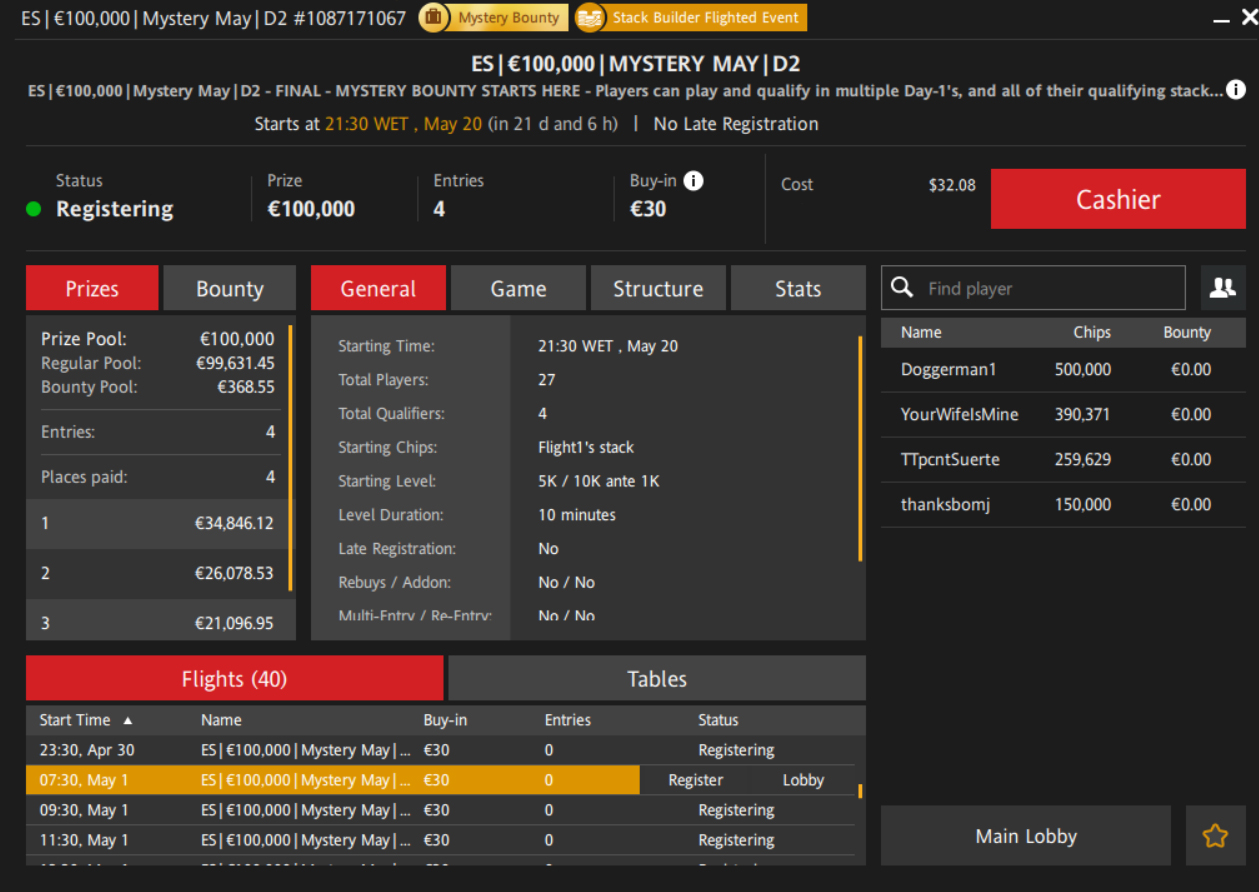
Task: Click the Stack Builder Flighted Event badge
Action: (691, 18)
